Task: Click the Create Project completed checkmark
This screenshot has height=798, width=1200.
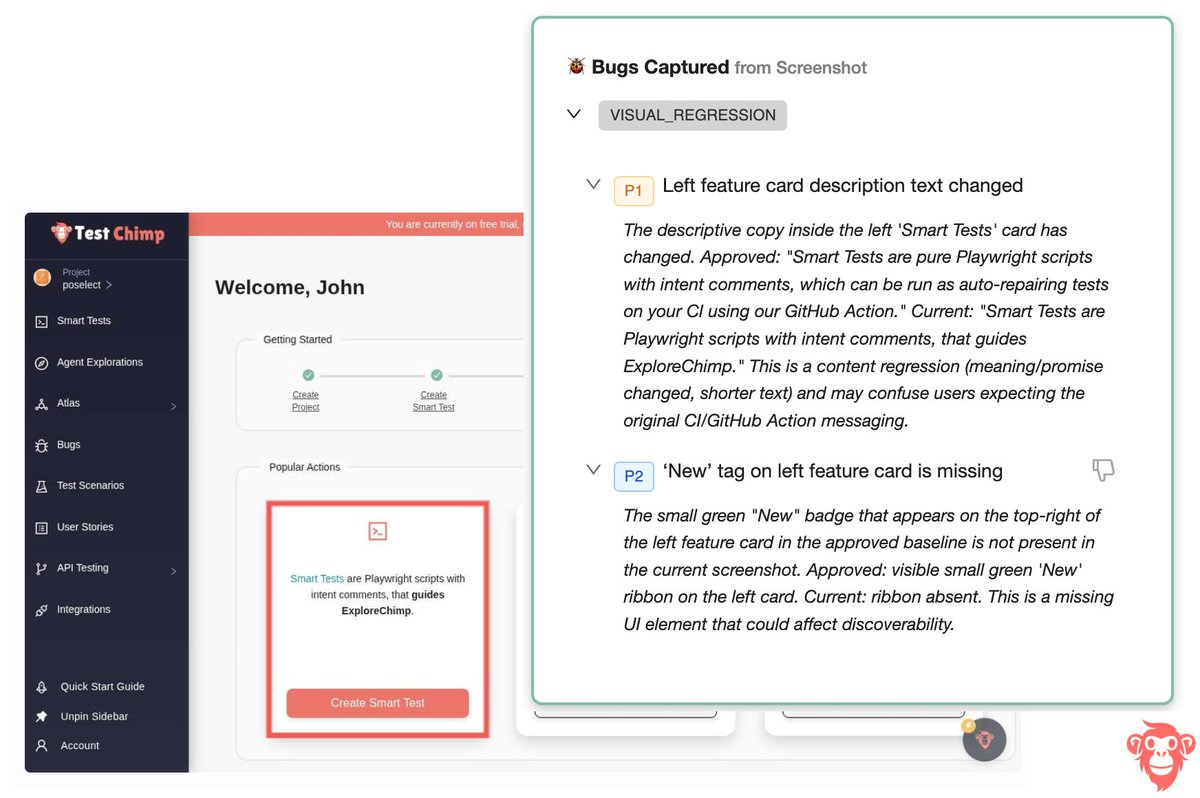Action: tap(308, 375)
